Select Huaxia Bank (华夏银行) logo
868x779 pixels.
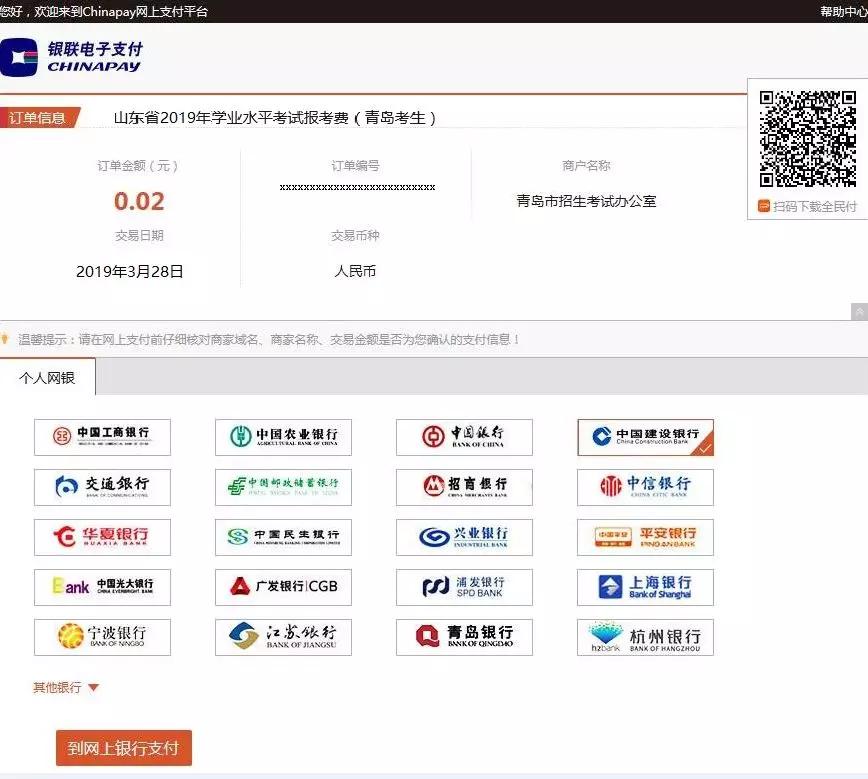click(102, 537)
